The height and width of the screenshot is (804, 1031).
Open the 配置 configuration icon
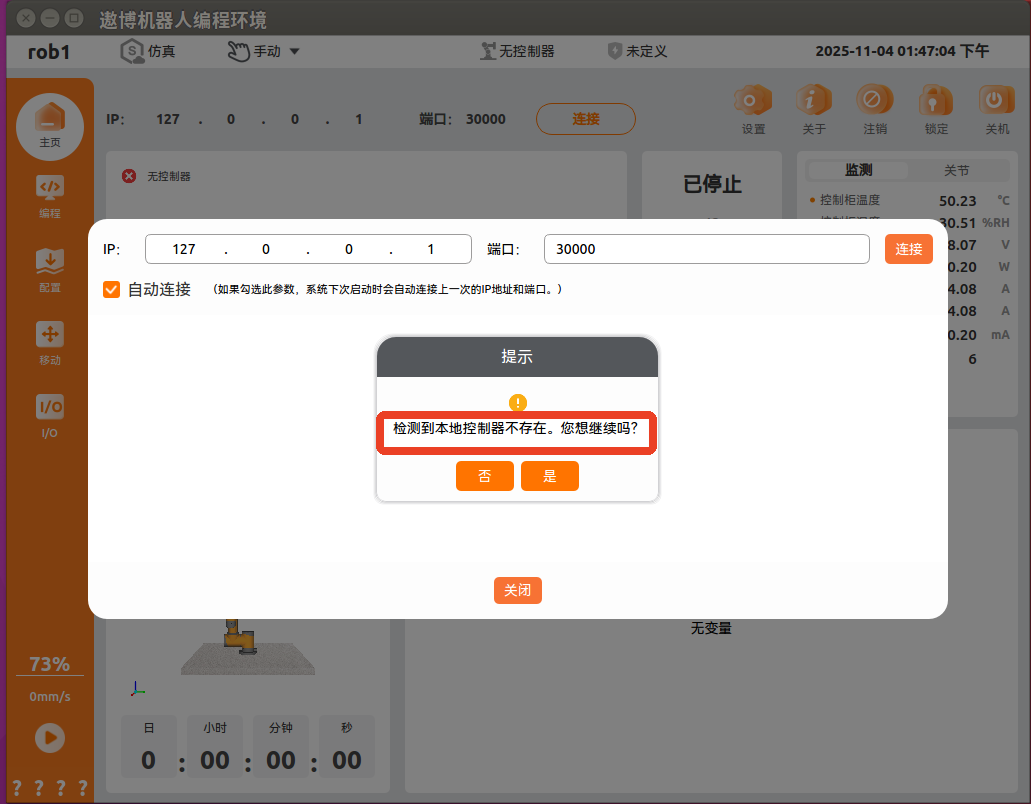pos(49,264)
